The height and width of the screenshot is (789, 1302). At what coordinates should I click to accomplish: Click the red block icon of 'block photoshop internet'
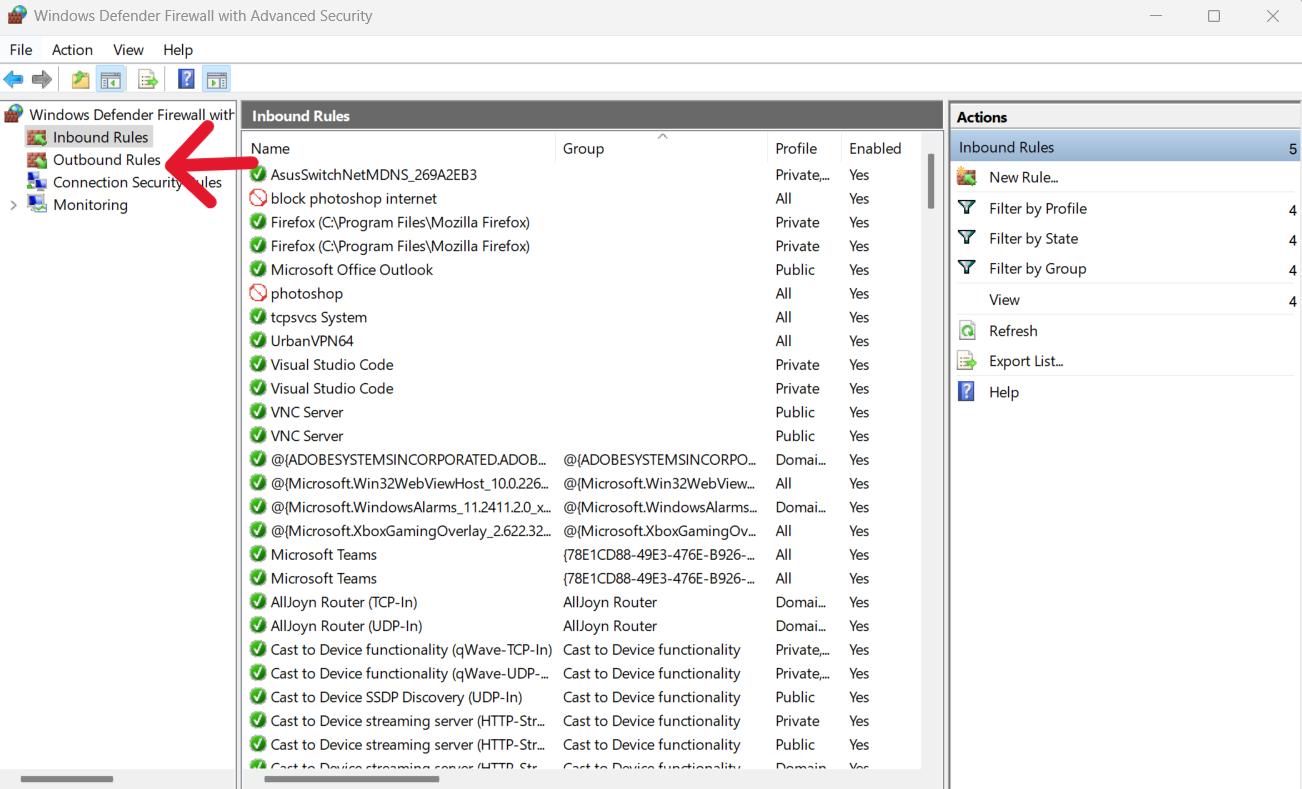258,198
